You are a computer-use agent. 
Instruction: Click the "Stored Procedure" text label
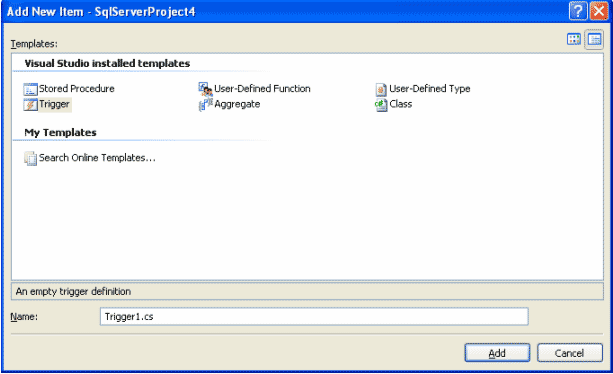tap(77, 89)
